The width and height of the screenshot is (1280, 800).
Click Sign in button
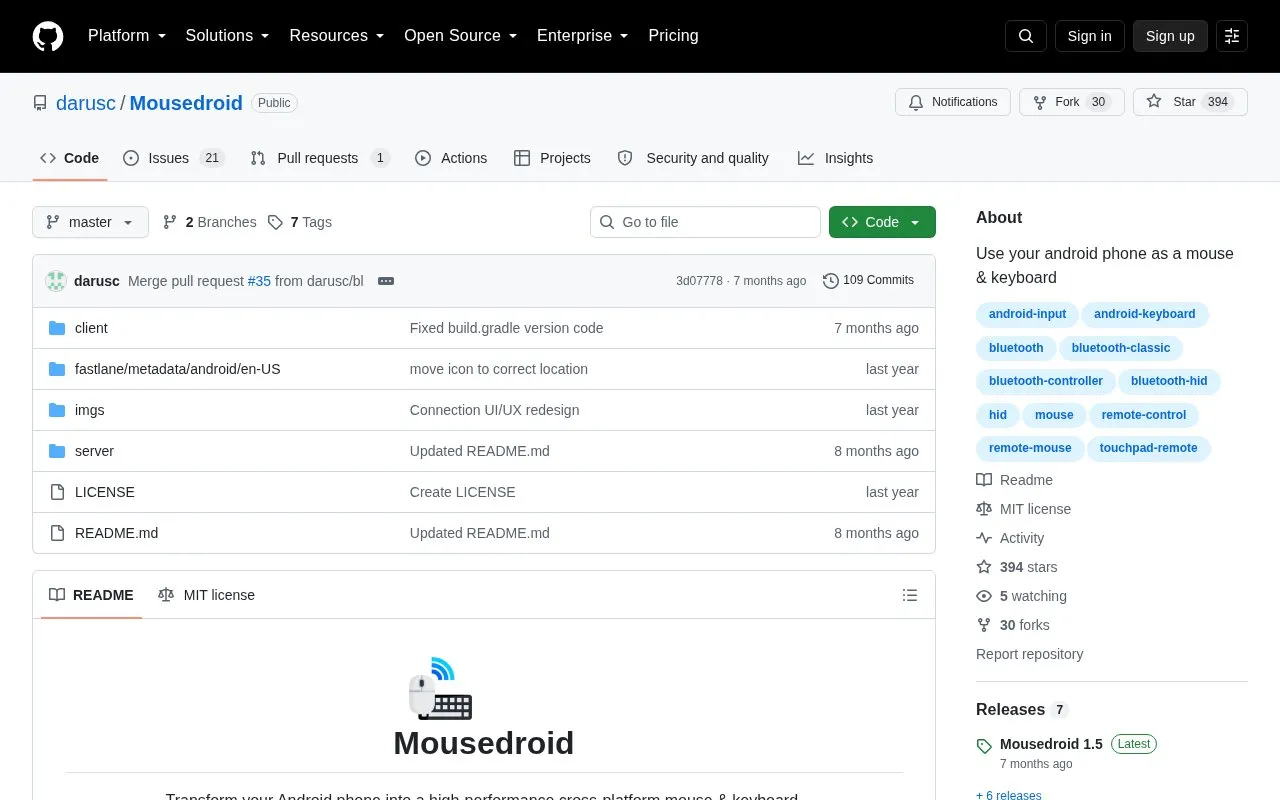[1089, 36]
